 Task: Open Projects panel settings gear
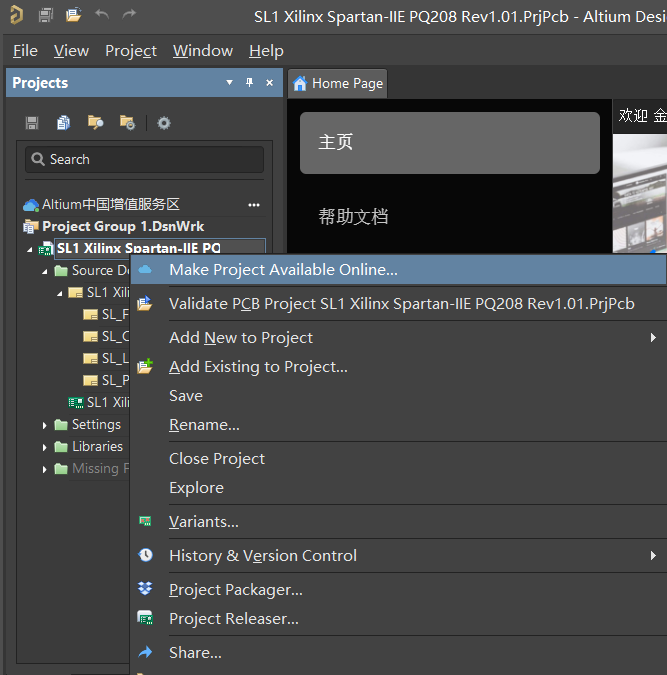click(x=164, y=123)
